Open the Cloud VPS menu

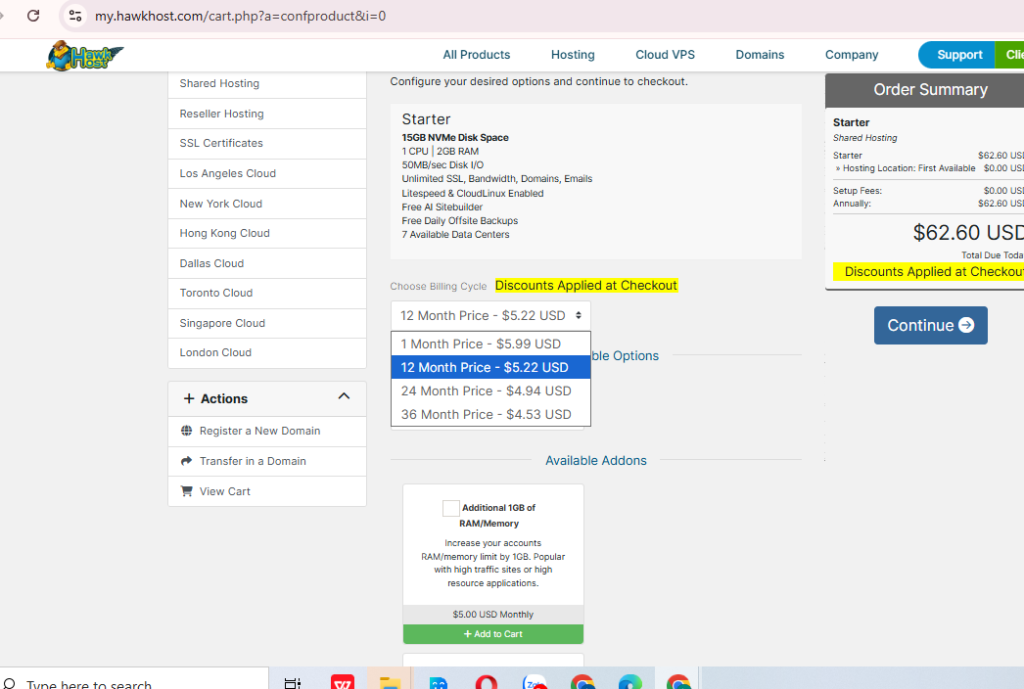[x=665, y=55]
